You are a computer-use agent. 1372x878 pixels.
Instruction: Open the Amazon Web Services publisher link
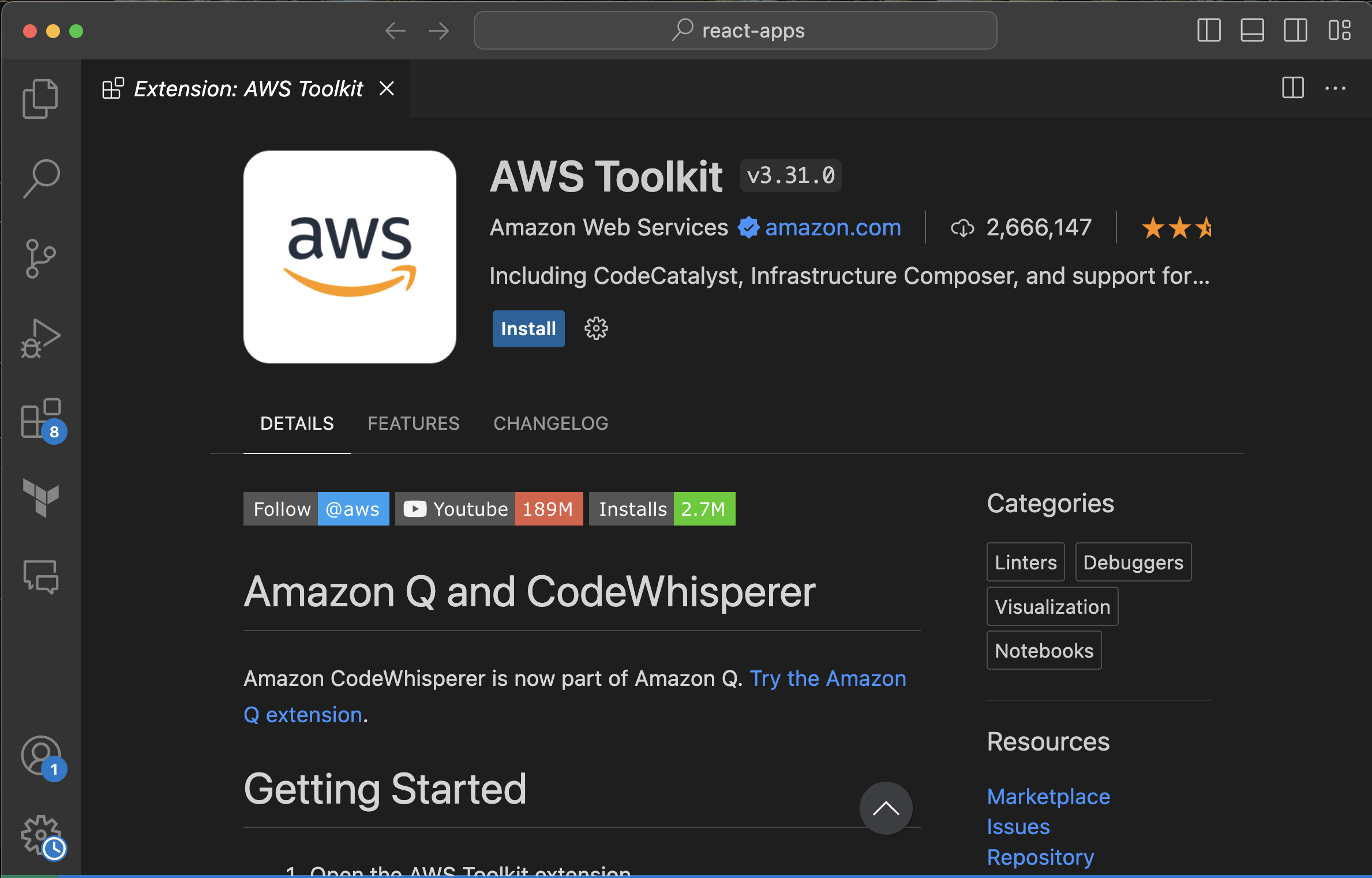click(609, 227)
